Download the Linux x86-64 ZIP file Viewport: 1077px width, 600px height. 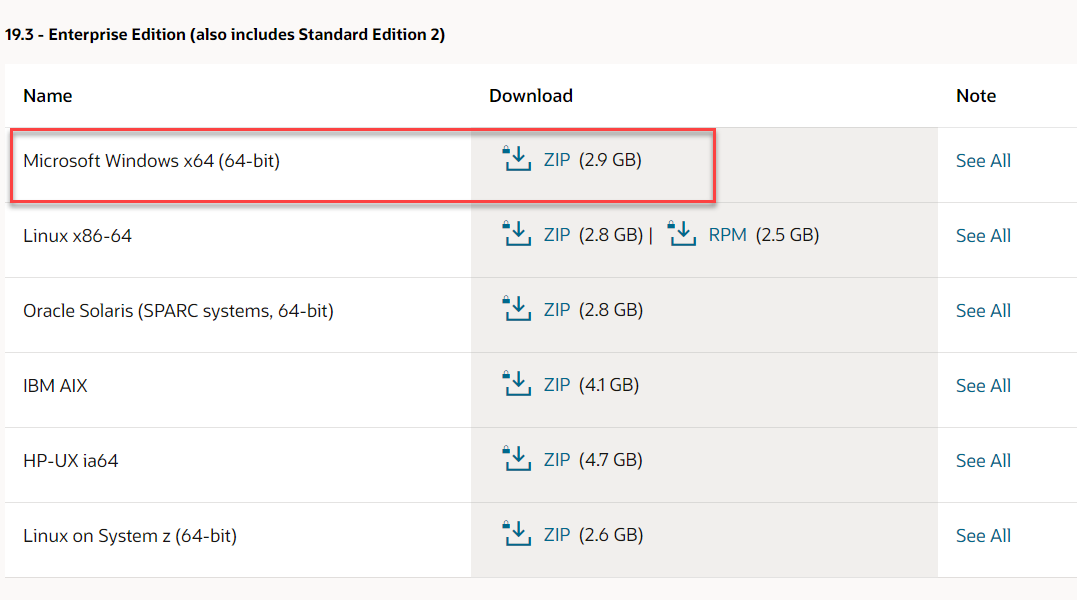pyautogui.click(x=557, y=235)
